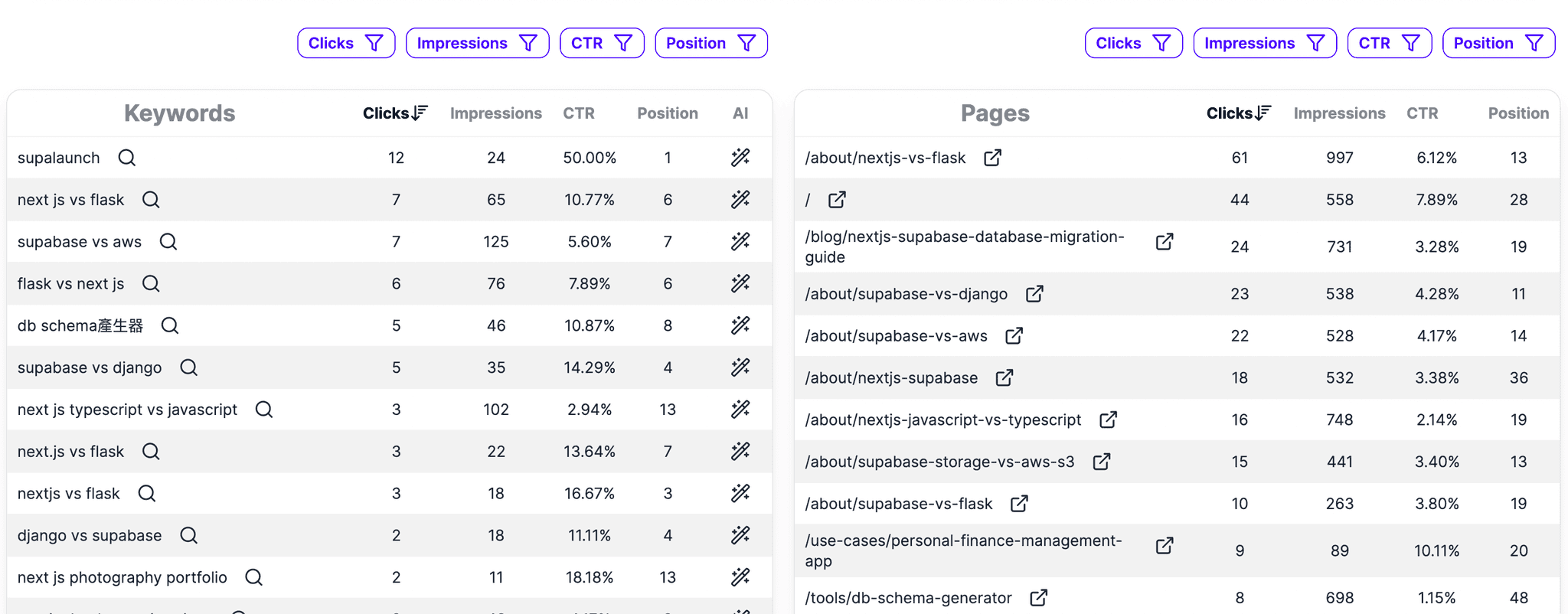Viewport: 1568px width, 614px height.
Task: Open Pages Position filter button
Action: tap(1498, 43)
